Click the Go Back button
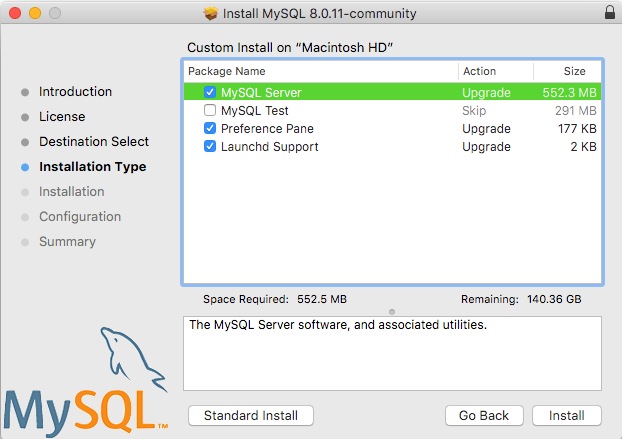The height and width of the screenshot is (439, 622). [x=484, y=415]
